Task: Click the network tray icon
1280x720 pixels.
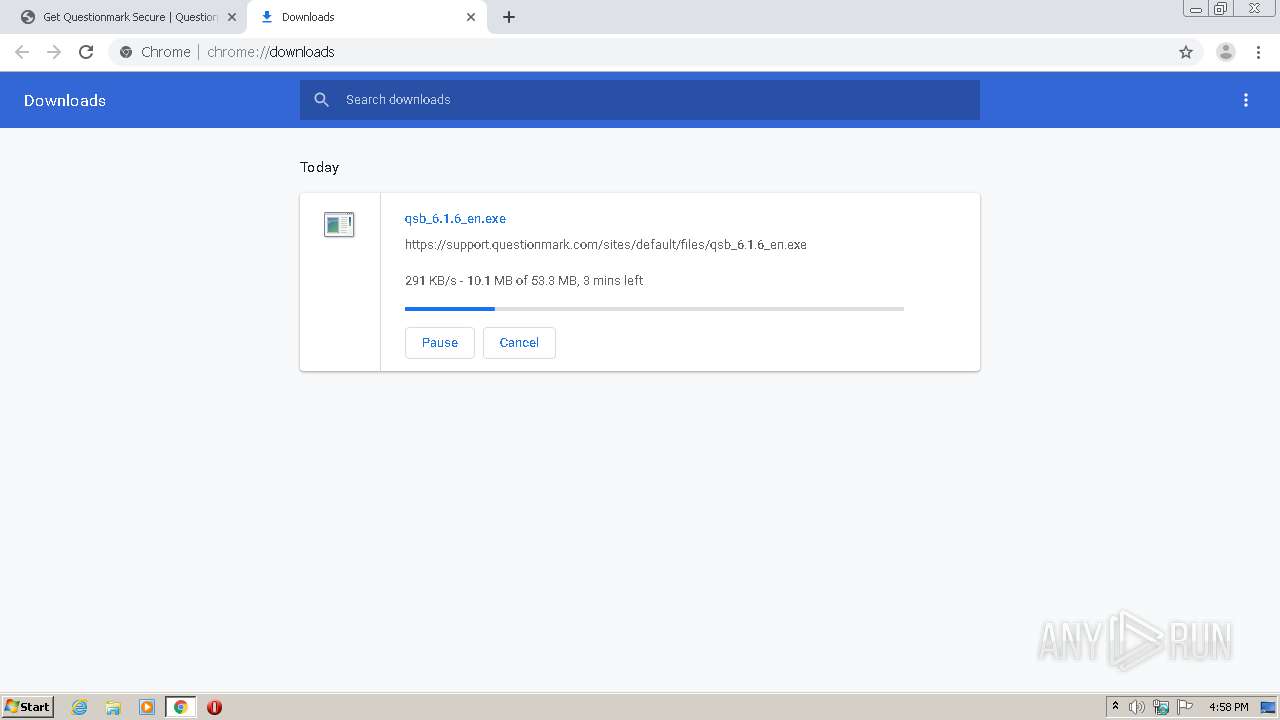Action: click(x=1161, y=707)
